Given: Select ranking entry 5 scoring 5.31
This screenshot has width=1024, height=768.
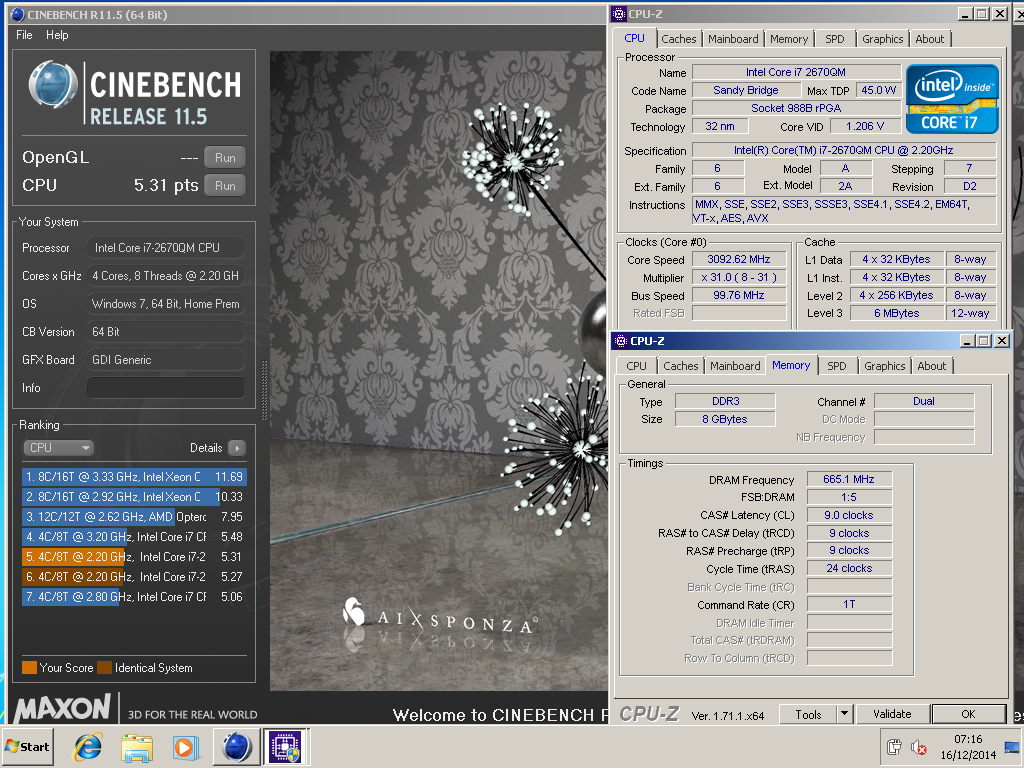Looking at the screenshot, I should point(134,557).
